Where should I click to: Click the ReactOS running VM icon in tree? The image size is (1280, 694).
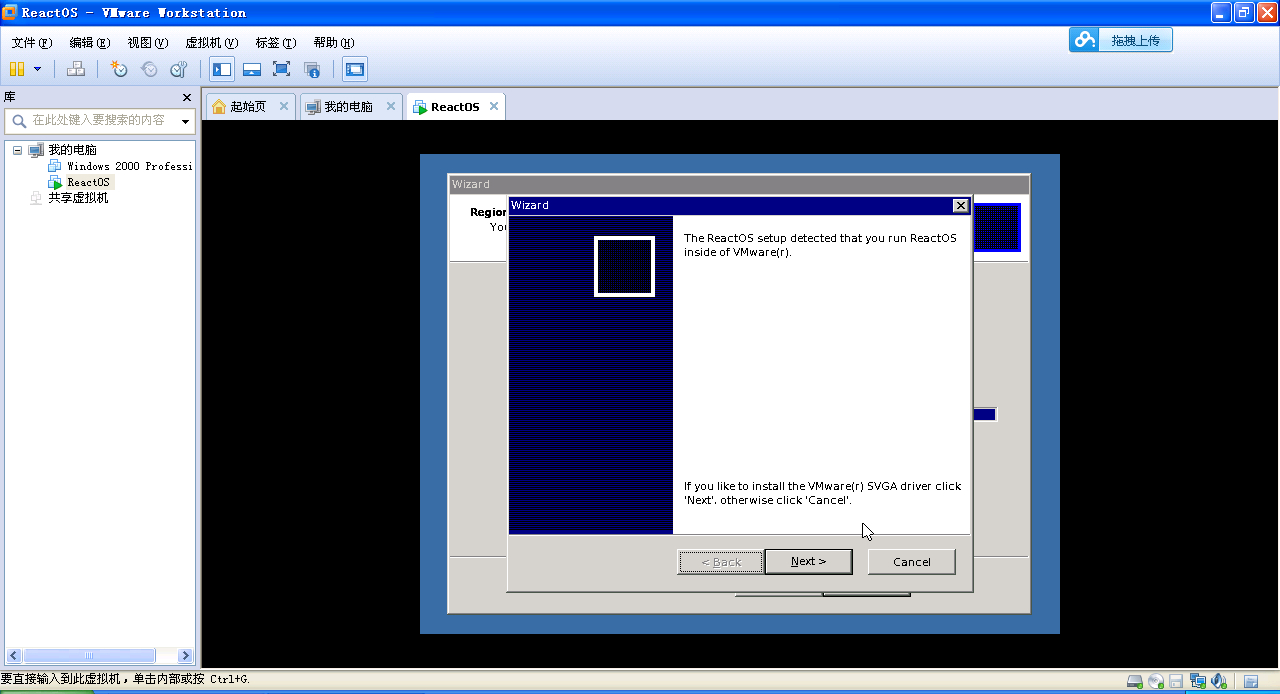pyautogui.click(x=55, y=182)
